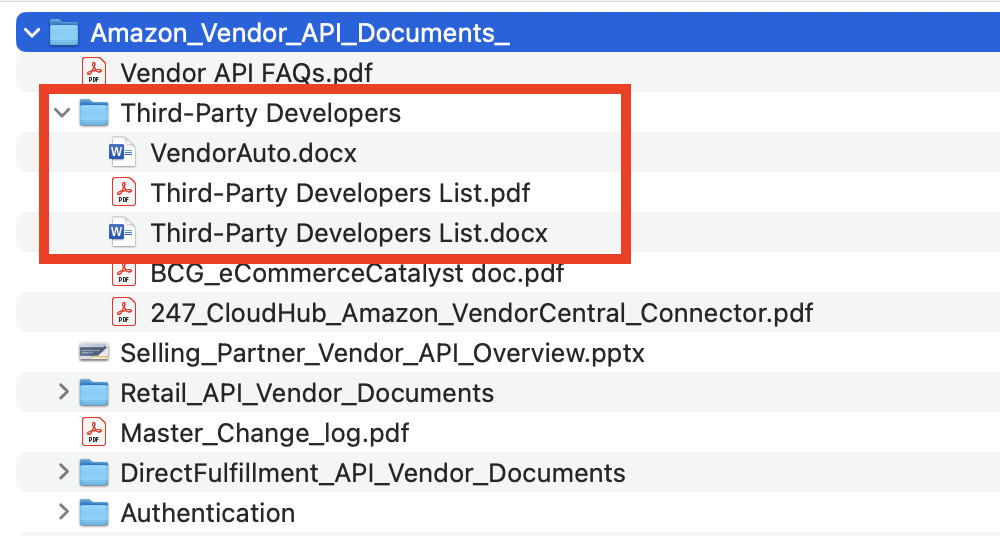Collapse the Third-Party Developers folder
This screenshot has height=536, width=1000.
pyautogui.click(x=62, y=113)
